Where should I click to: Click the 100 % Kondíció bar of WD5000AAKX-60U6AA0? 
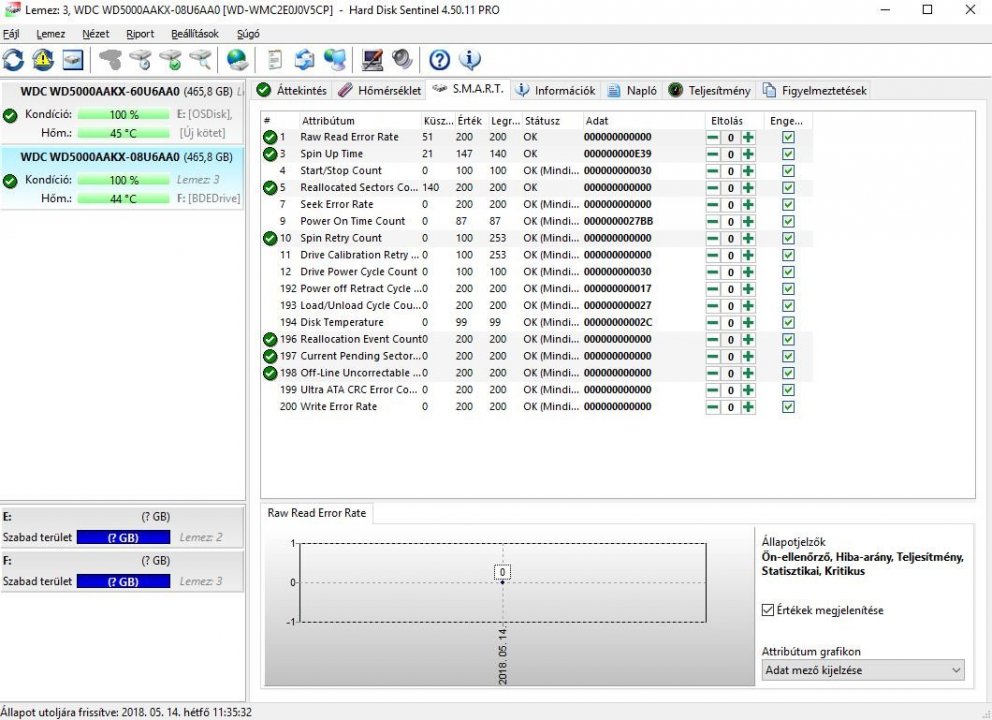coord(123,115)
